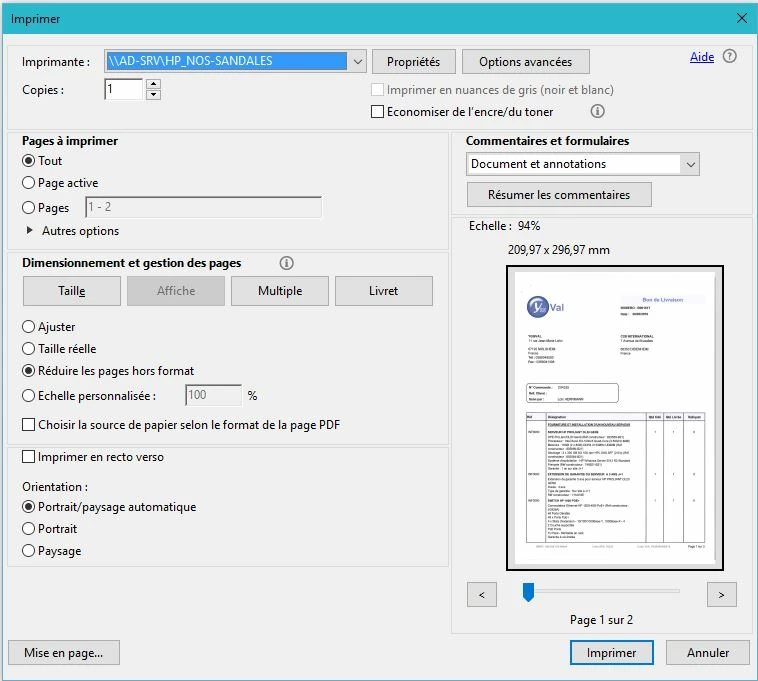The width and height of the screenshot is (758, 681).
Task: Click the '209,97 x 296,97 mm' dimensions text
Action: [558, 250]
